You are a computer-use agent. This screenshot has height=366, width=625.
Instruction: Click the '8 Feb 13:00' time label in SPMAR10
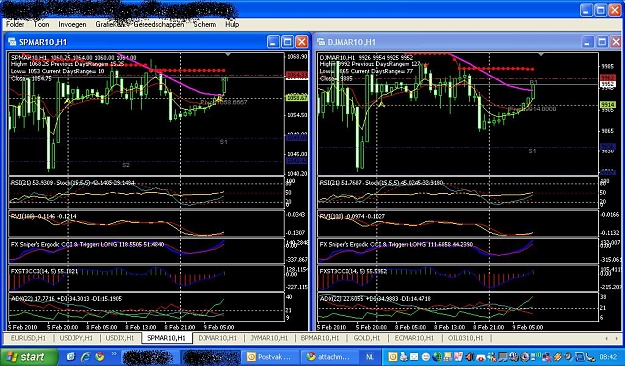coord(141,327)
